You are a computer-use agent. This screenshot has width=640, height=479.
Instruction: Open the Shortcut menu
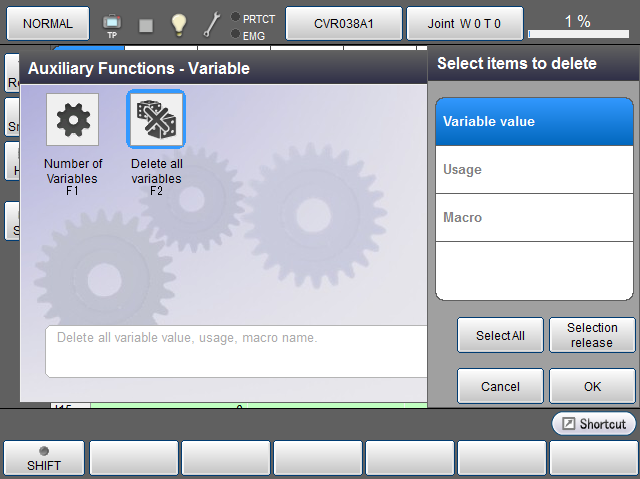594,424
